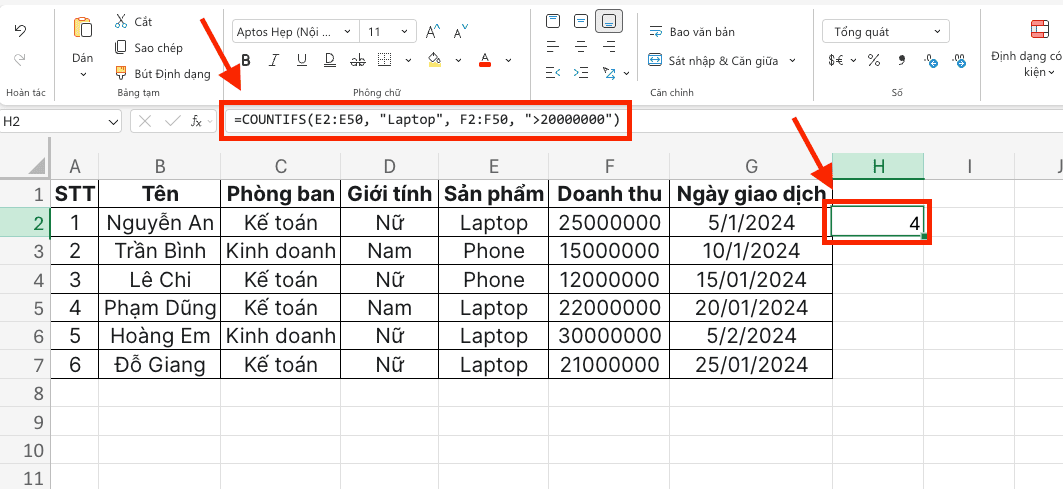This screenshot has width=1063, height=489.
Task: Align text left
Action: [553, 47]
